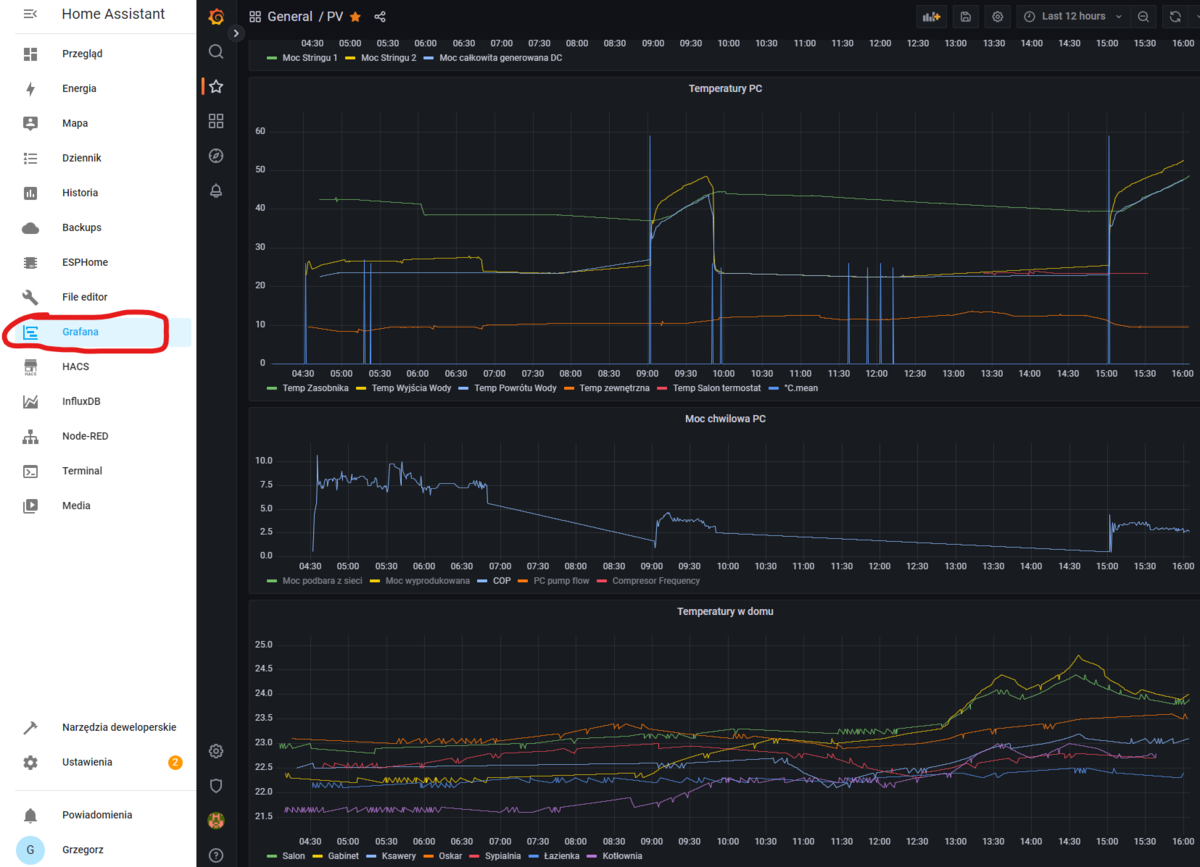Expand the Grafana side menu chevron

(237, 33)
